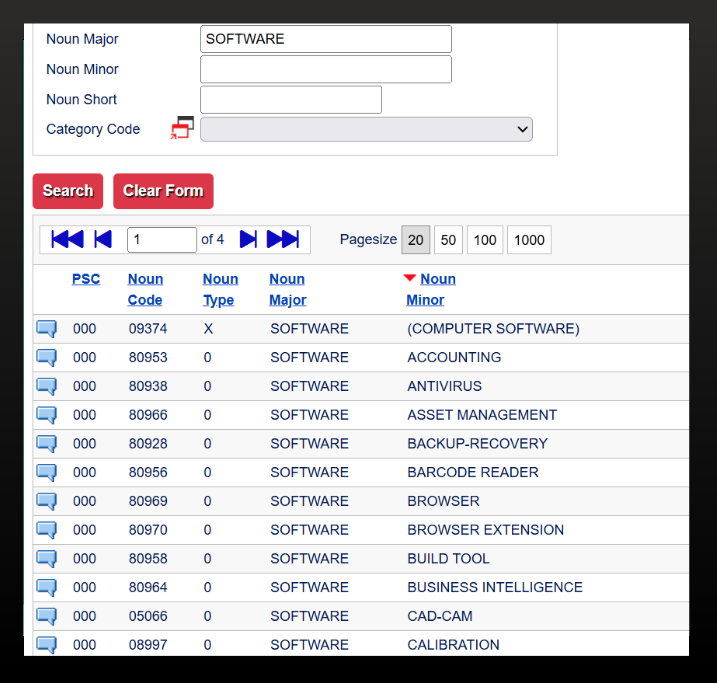This screenshot has width=717, height=683.
Task: Click the X noun type value
Action: pyautogui.click(x=208, y=329)
